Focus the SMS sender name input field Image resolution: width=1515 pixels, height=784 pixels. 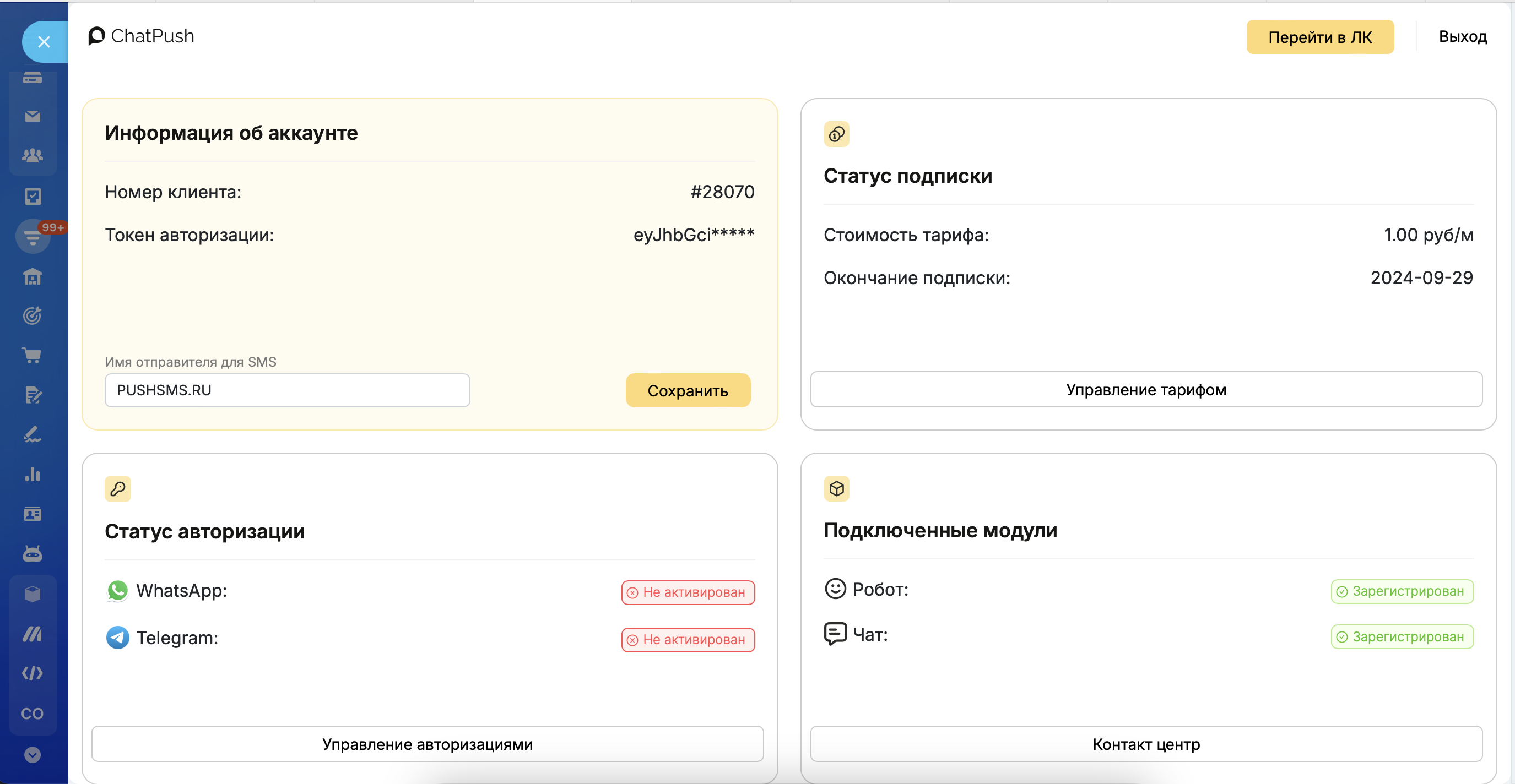pos(287,390)
